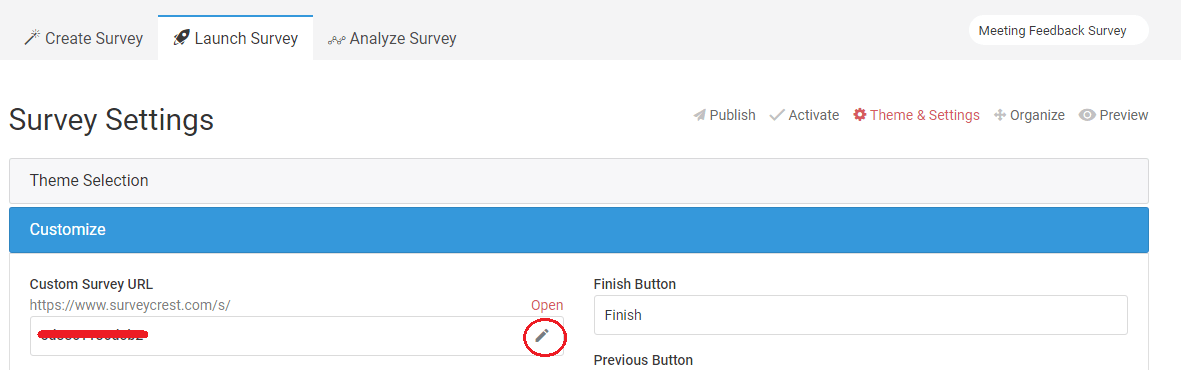
Task: Switch to the Create Survey tab
Action: [x=83, y=38]
